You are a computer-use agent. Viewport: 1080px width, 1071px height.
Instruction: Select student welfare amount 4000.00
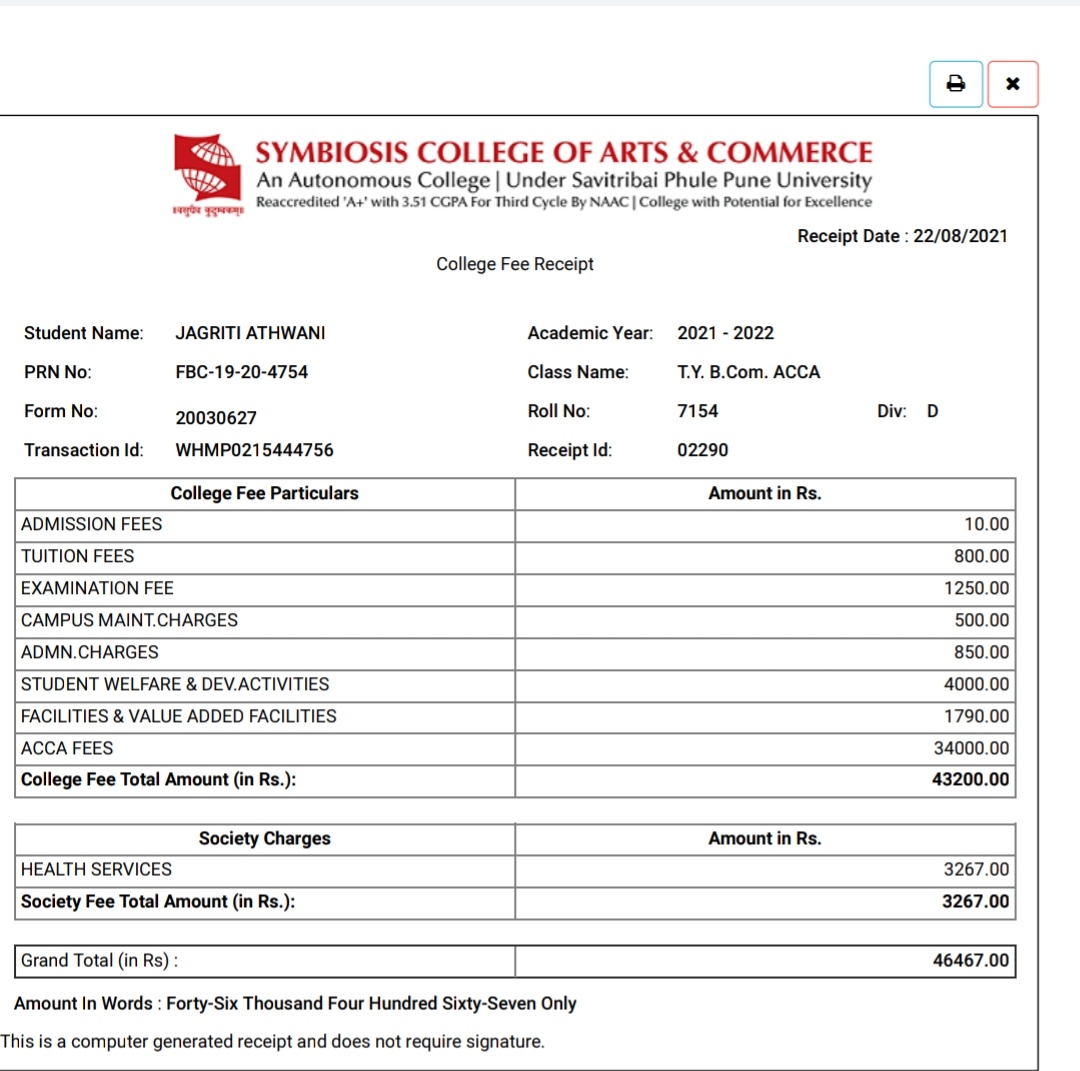(976, 684)
